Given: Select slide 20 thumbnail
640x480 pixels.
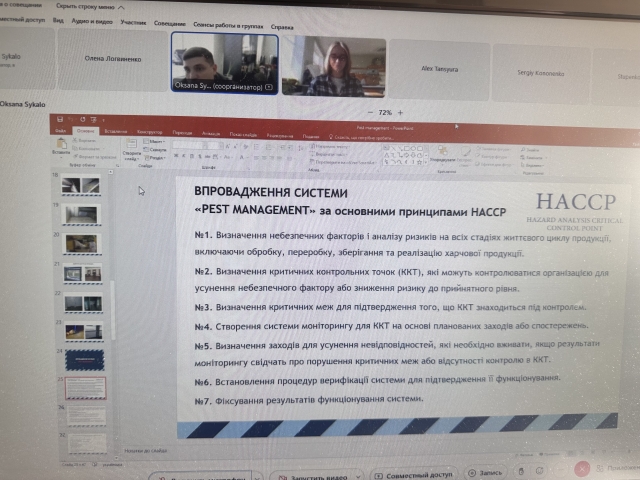Looking at the screenshot, I should pos(82,244).
